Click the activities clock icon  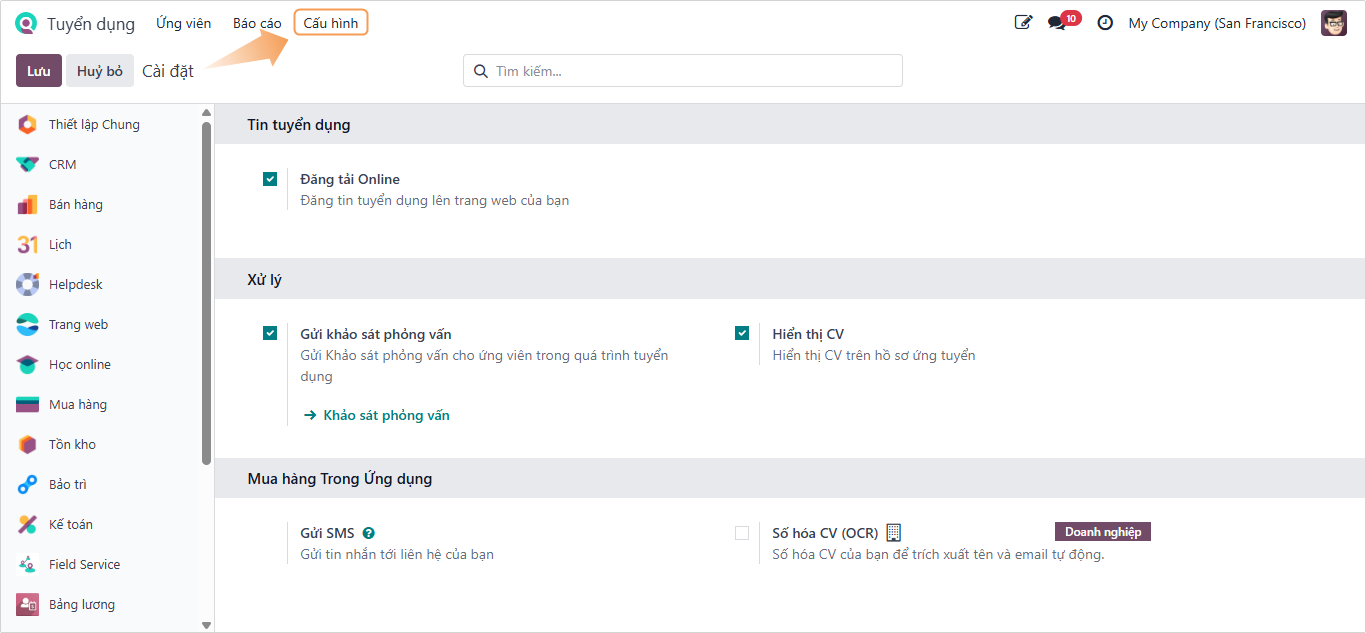click(1105, 23)
